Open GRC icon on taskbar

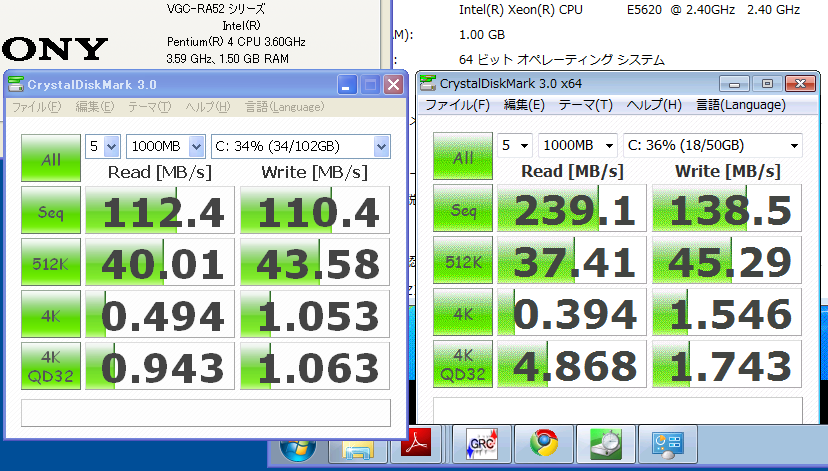pos(482,444)
